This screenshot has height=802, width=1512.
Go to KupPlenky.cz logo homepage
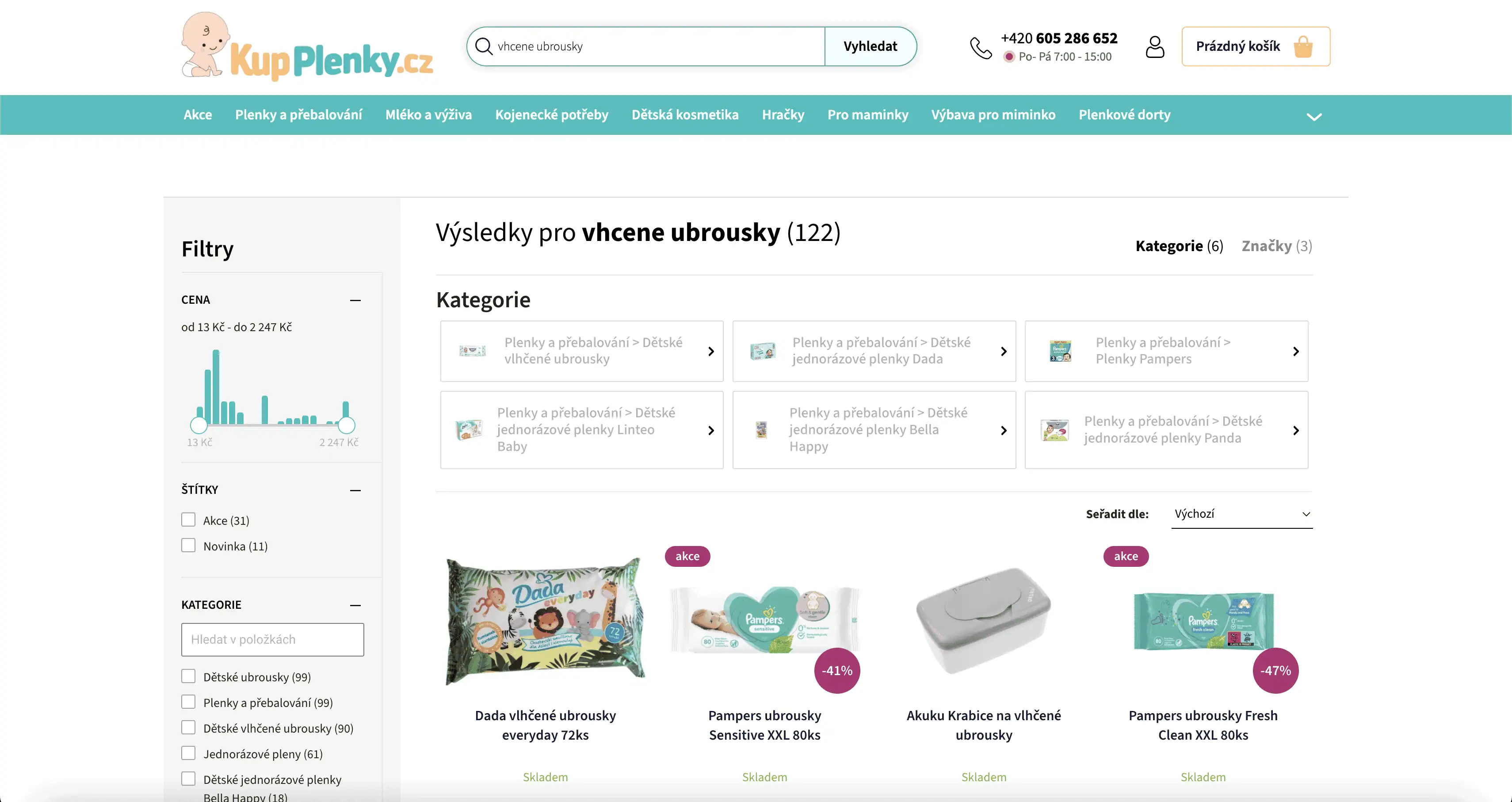coord(307,46)
